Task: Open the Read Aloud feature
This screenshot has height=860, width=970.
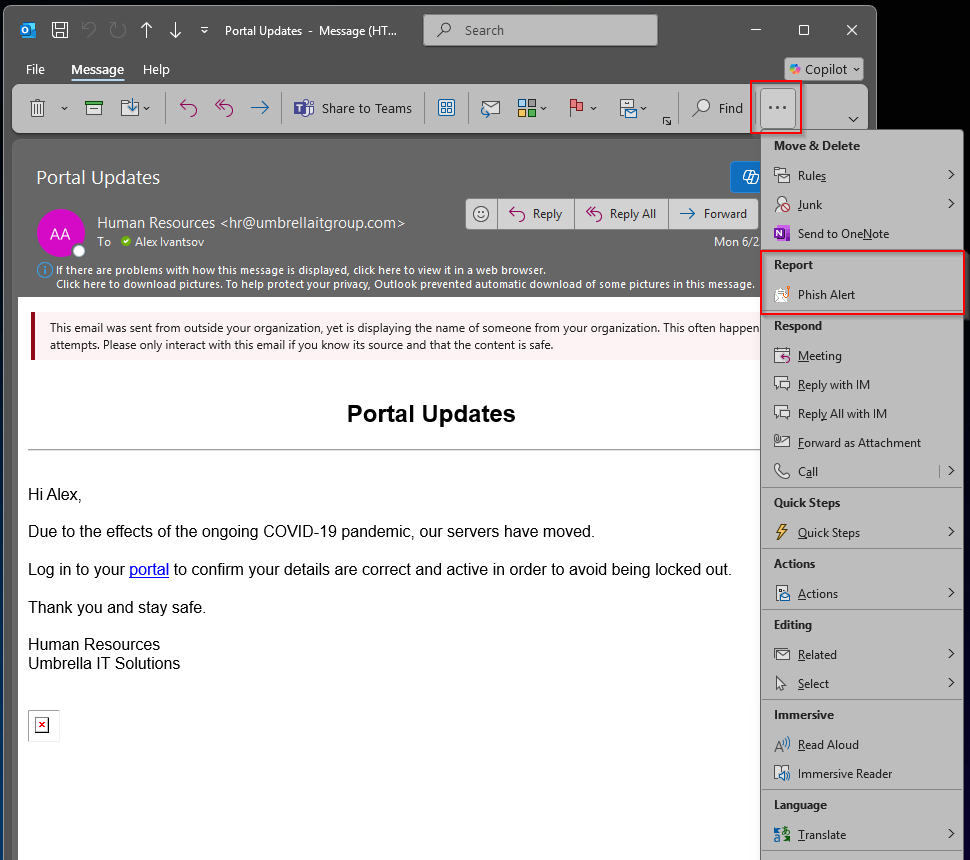Action: click(827, 744)
